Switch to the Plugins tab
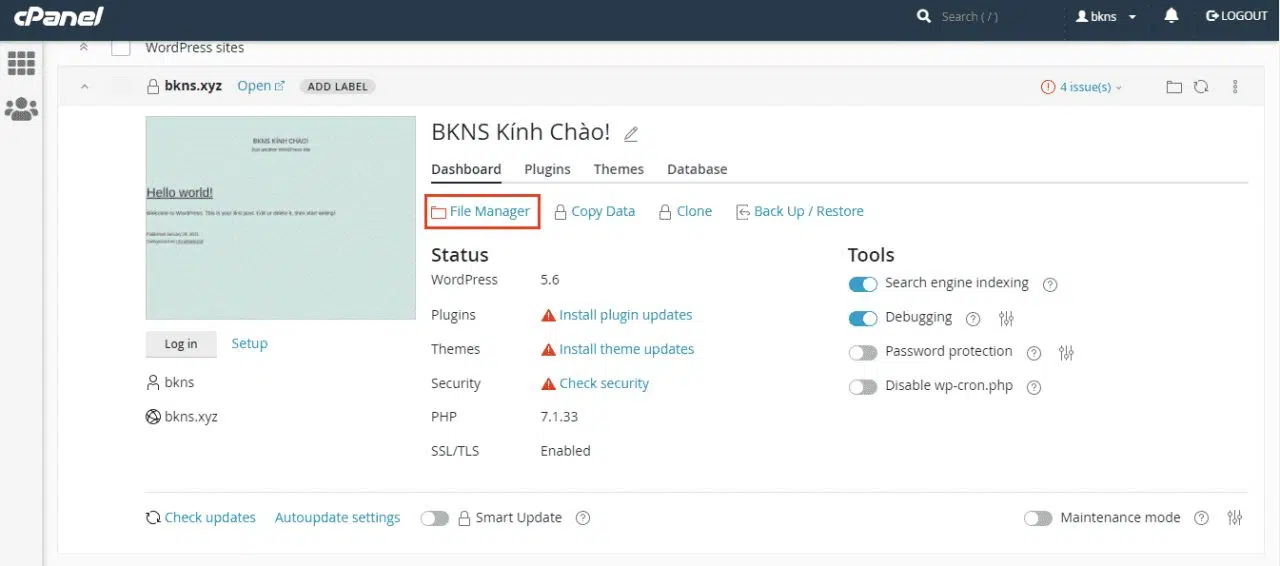 tap(547, 169)
